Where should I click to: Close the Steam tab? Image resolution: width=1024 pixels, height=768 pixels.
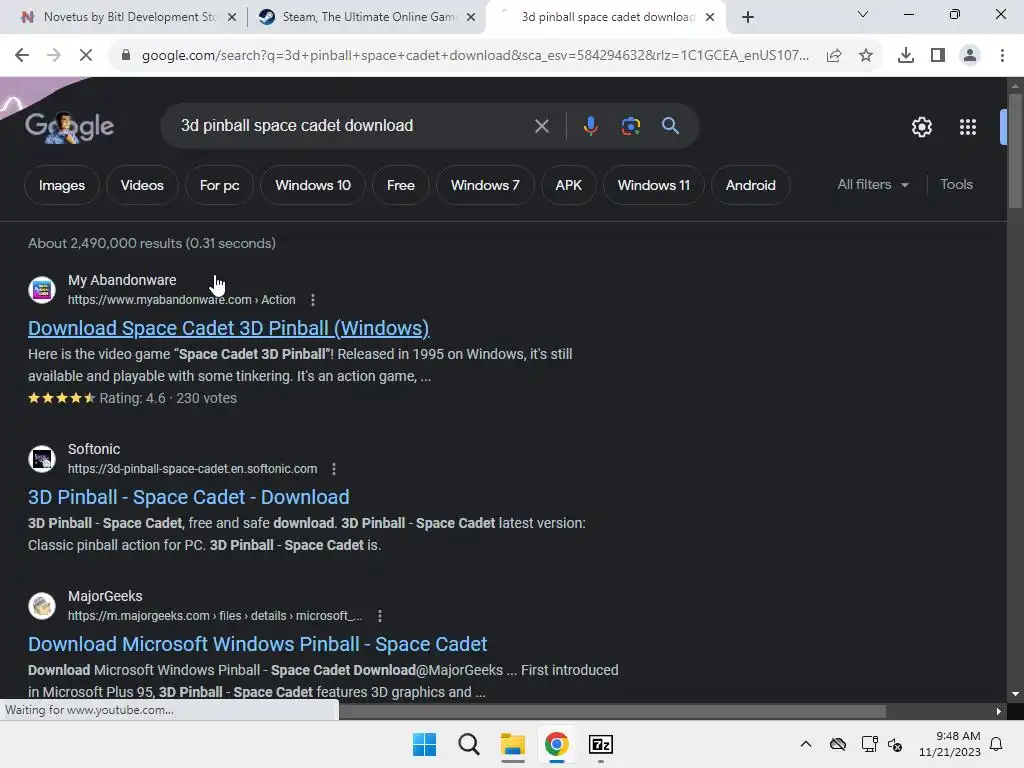click(471, 18)
